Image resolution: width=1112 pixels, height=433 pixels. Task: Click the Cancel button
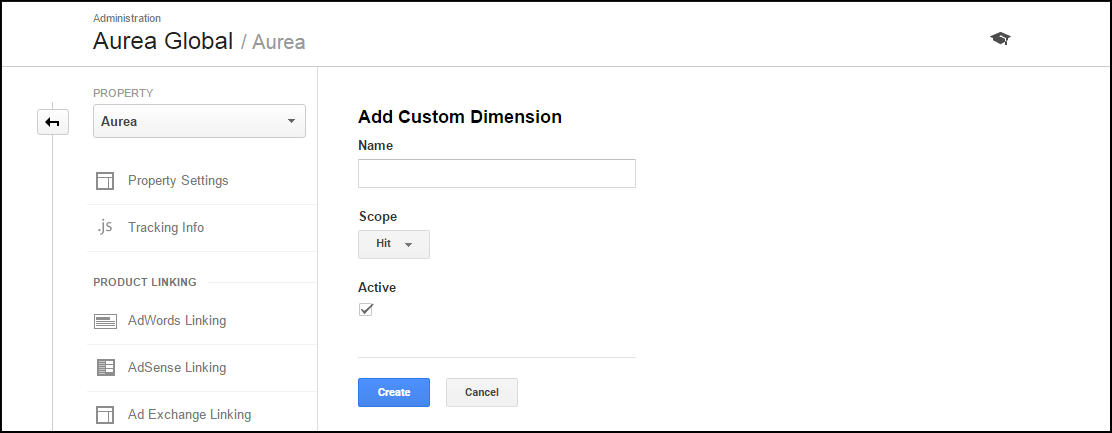tap(482, 392)
